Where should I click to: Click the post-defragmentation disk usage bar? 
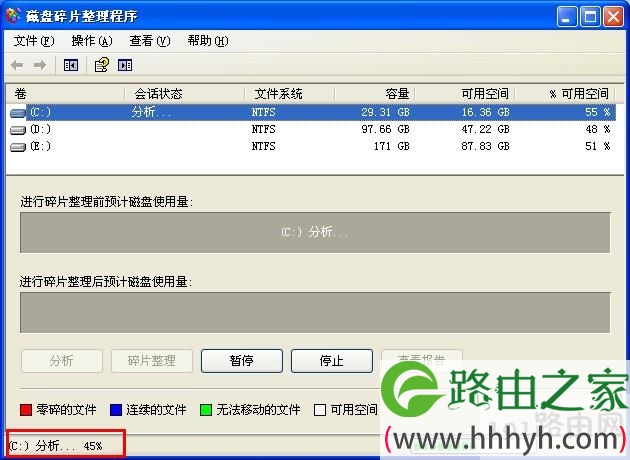[315, 313]
